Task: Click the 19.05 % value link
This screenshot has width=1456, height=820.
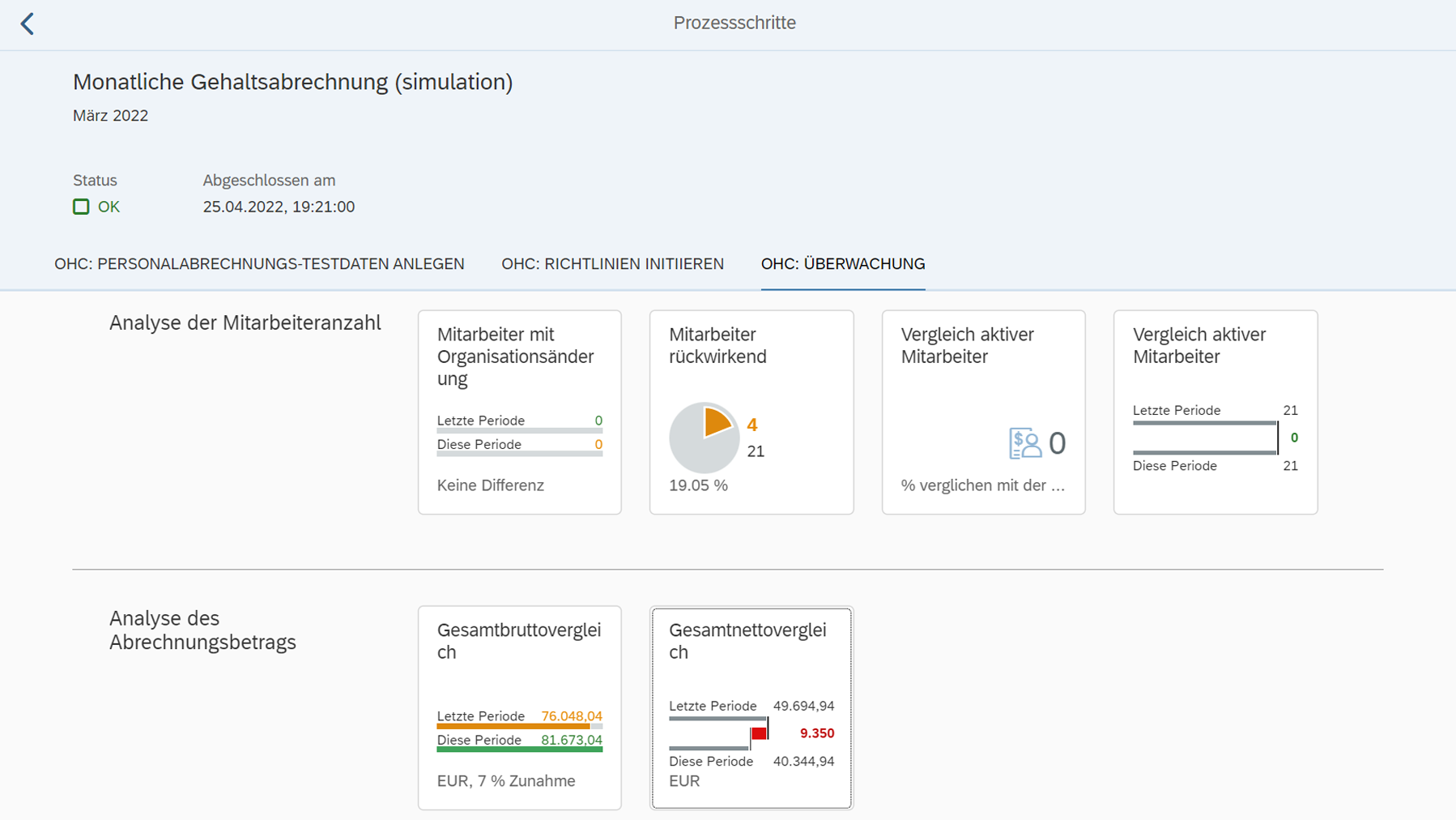Action: click(697, 485)
